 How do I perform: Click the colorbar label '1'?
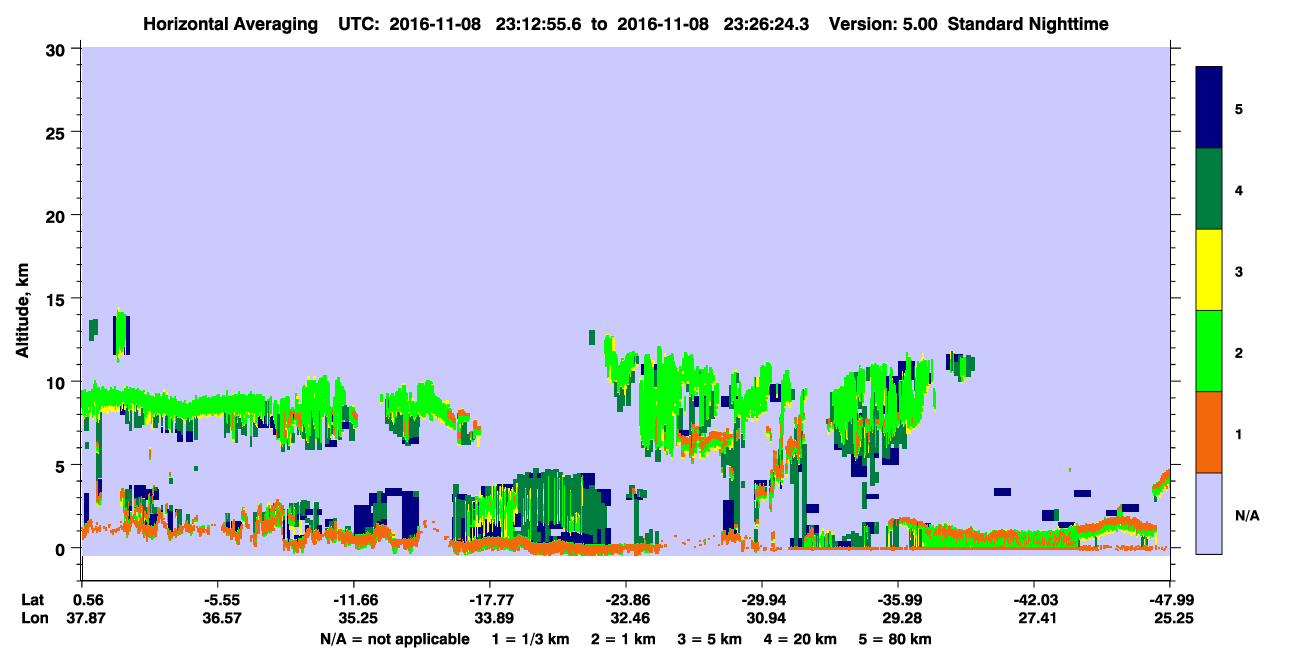(x=1239, y=433)
